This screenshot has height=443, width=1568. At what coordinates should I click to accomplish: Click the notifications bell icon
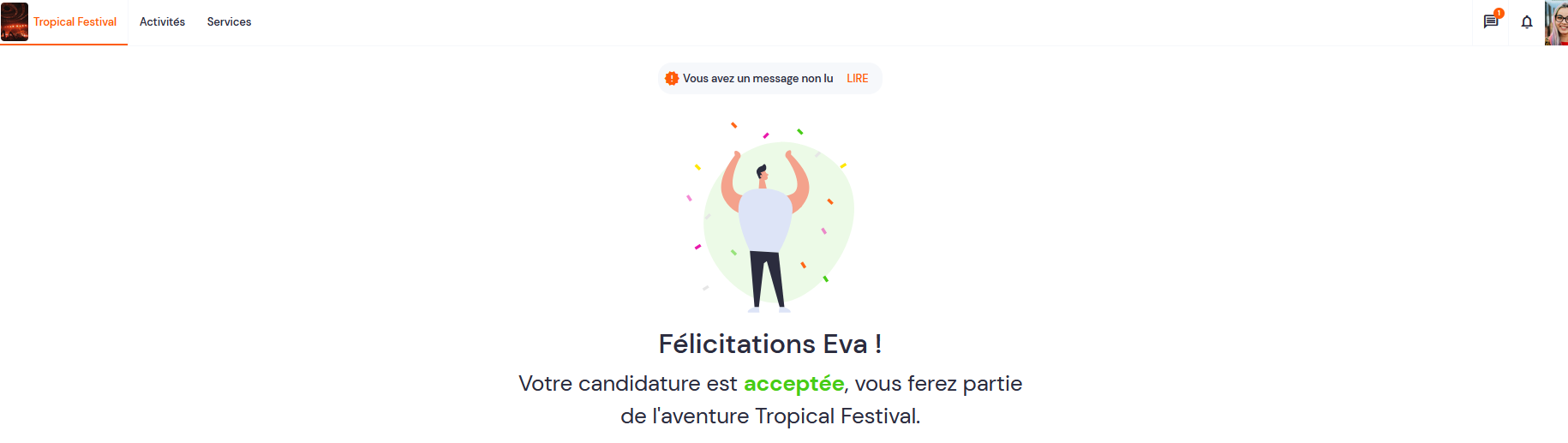point(1527,22)
